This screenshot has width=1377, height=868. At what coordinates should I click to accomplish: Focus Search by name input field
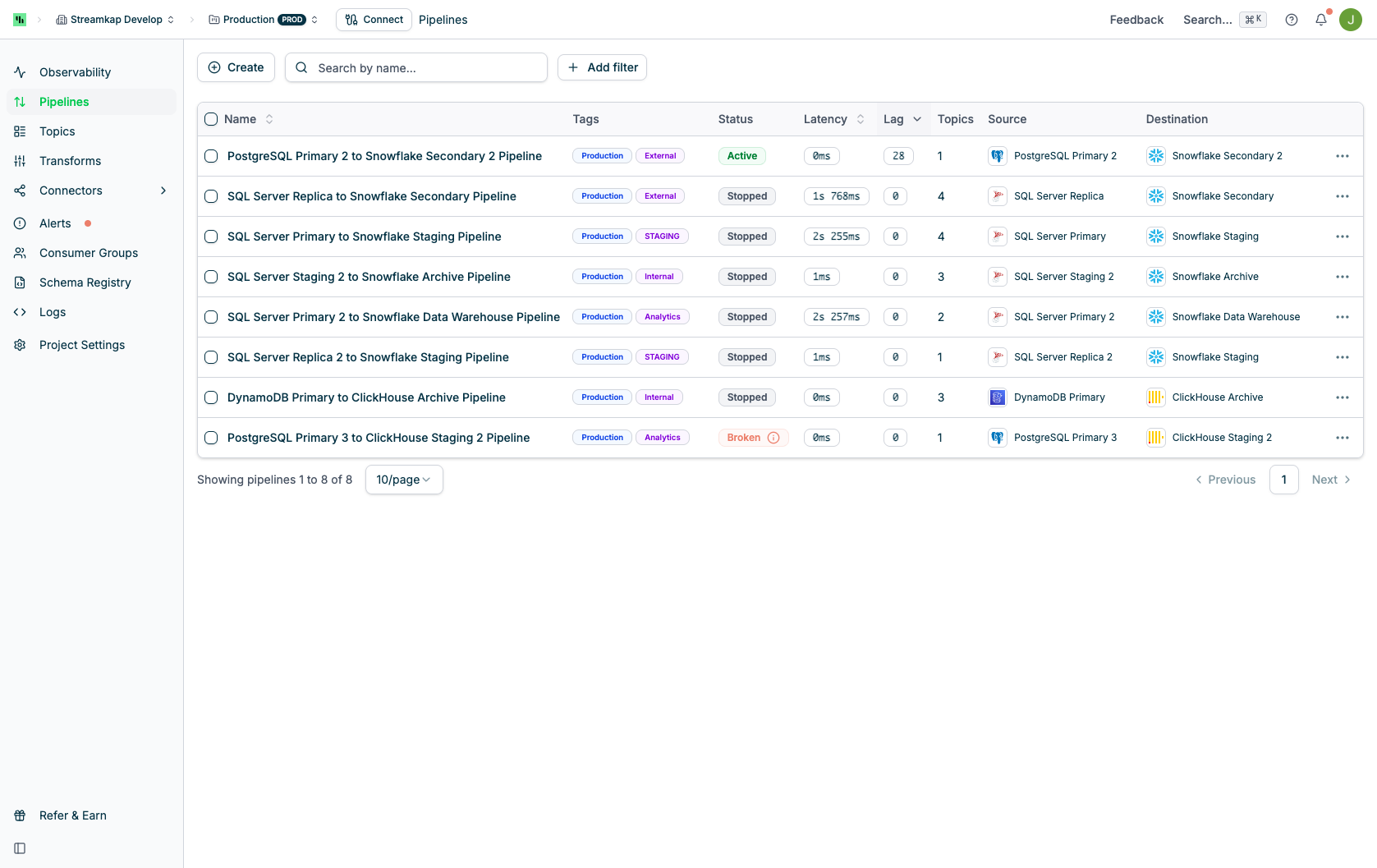[x=416, y=67]
